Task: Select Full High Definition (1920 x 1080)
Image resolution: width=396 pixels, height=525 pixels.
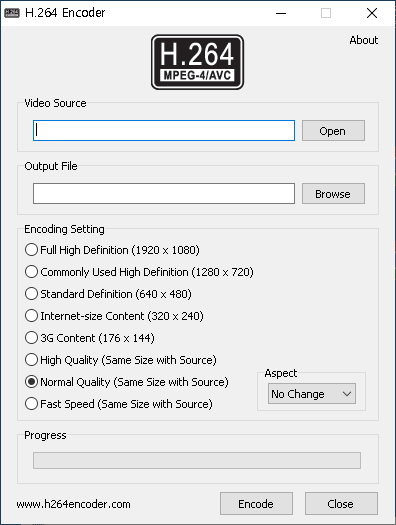Action: coord(112,250)
